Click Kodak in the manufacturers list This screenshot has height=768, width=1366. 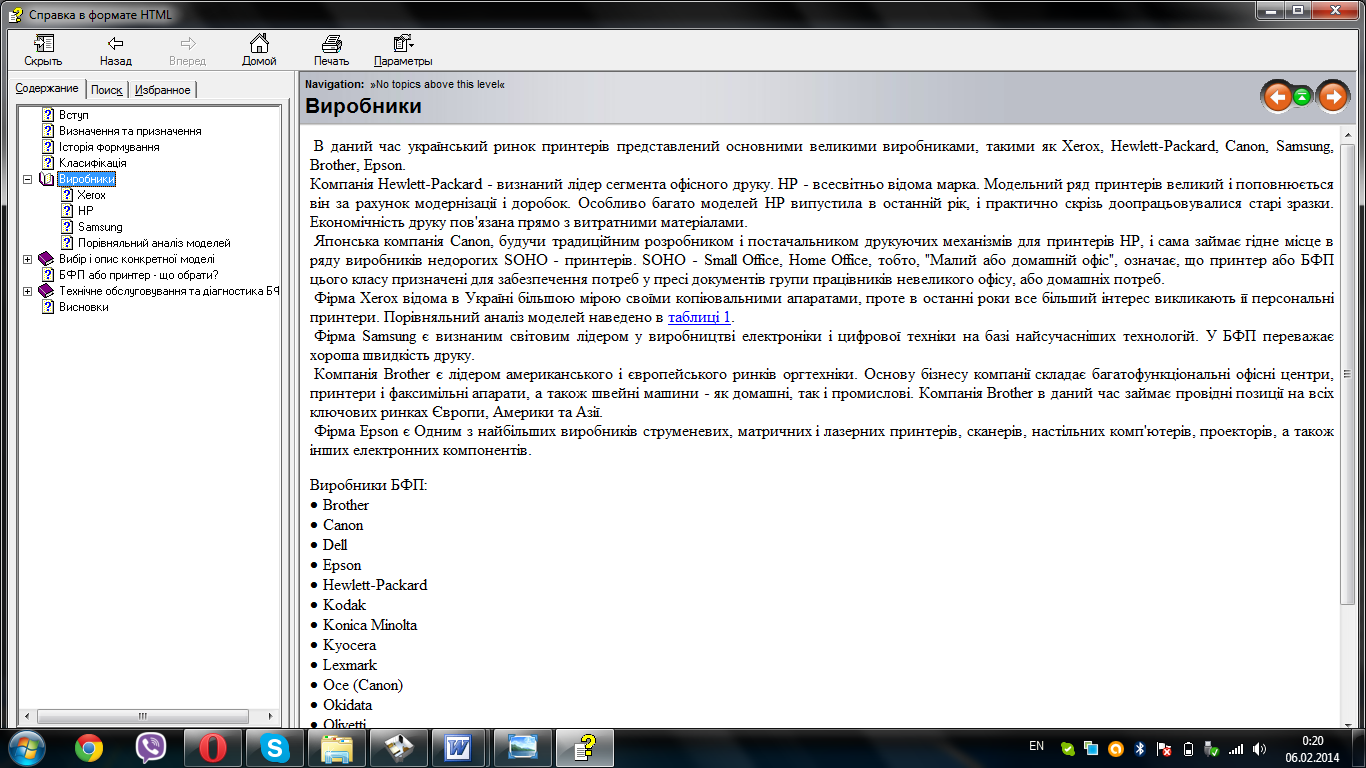point(344,605)
